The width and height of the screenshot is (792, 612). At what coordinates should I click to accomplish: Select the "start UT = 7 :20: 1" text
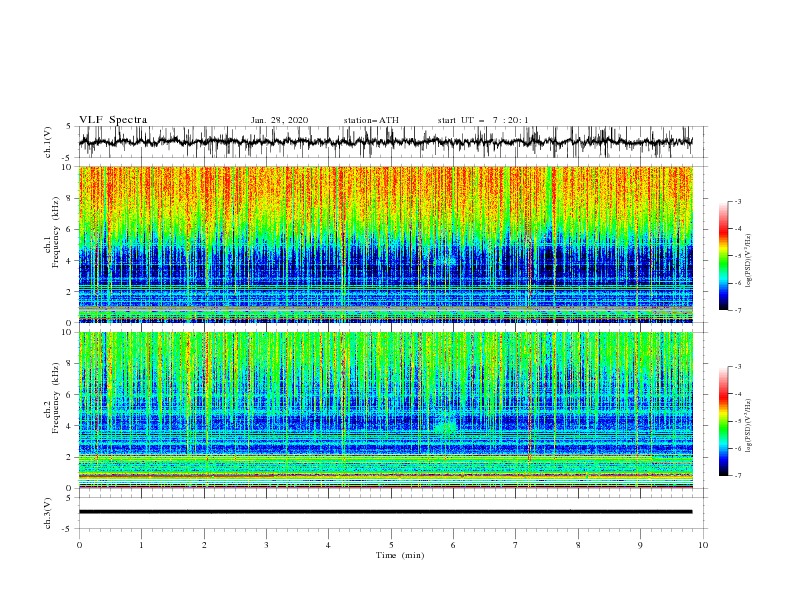click(483, 120)
